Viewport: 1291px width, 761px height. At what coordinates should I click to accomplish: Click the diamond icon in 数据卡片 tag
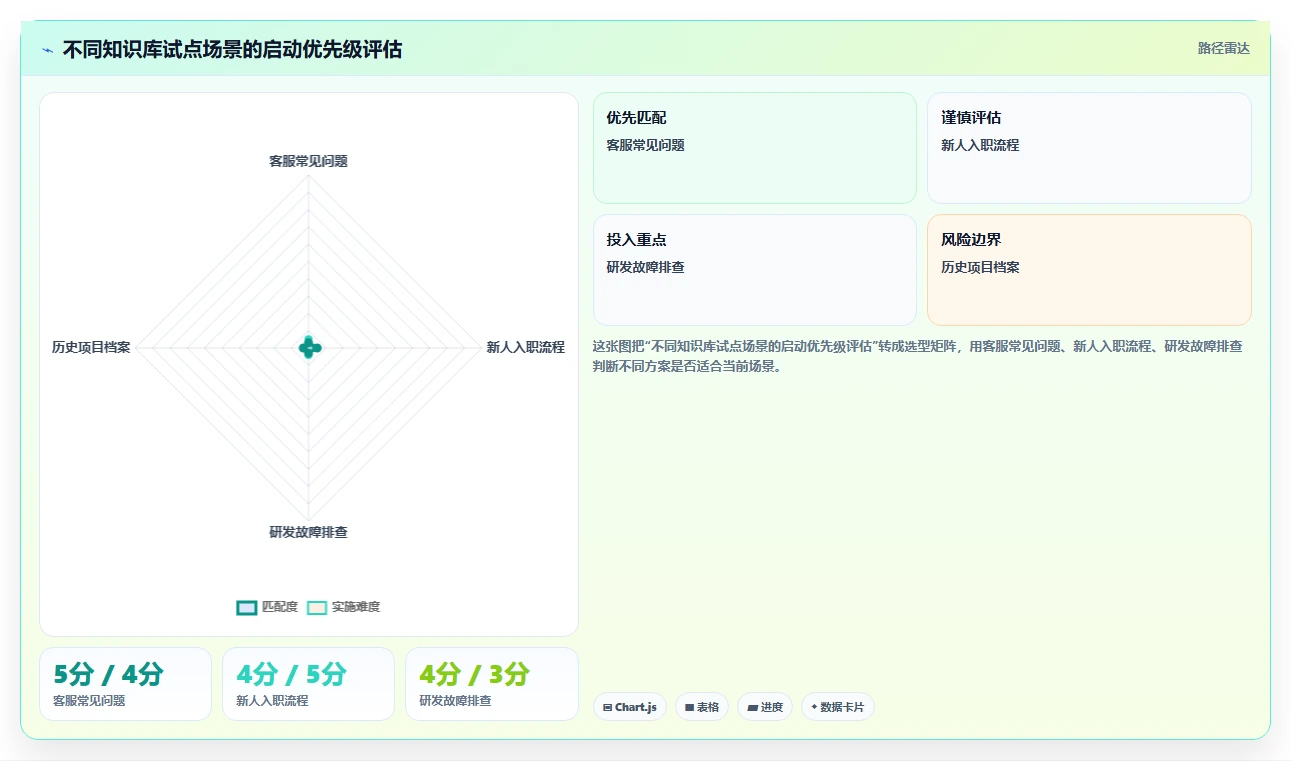(x=814, y=707)
